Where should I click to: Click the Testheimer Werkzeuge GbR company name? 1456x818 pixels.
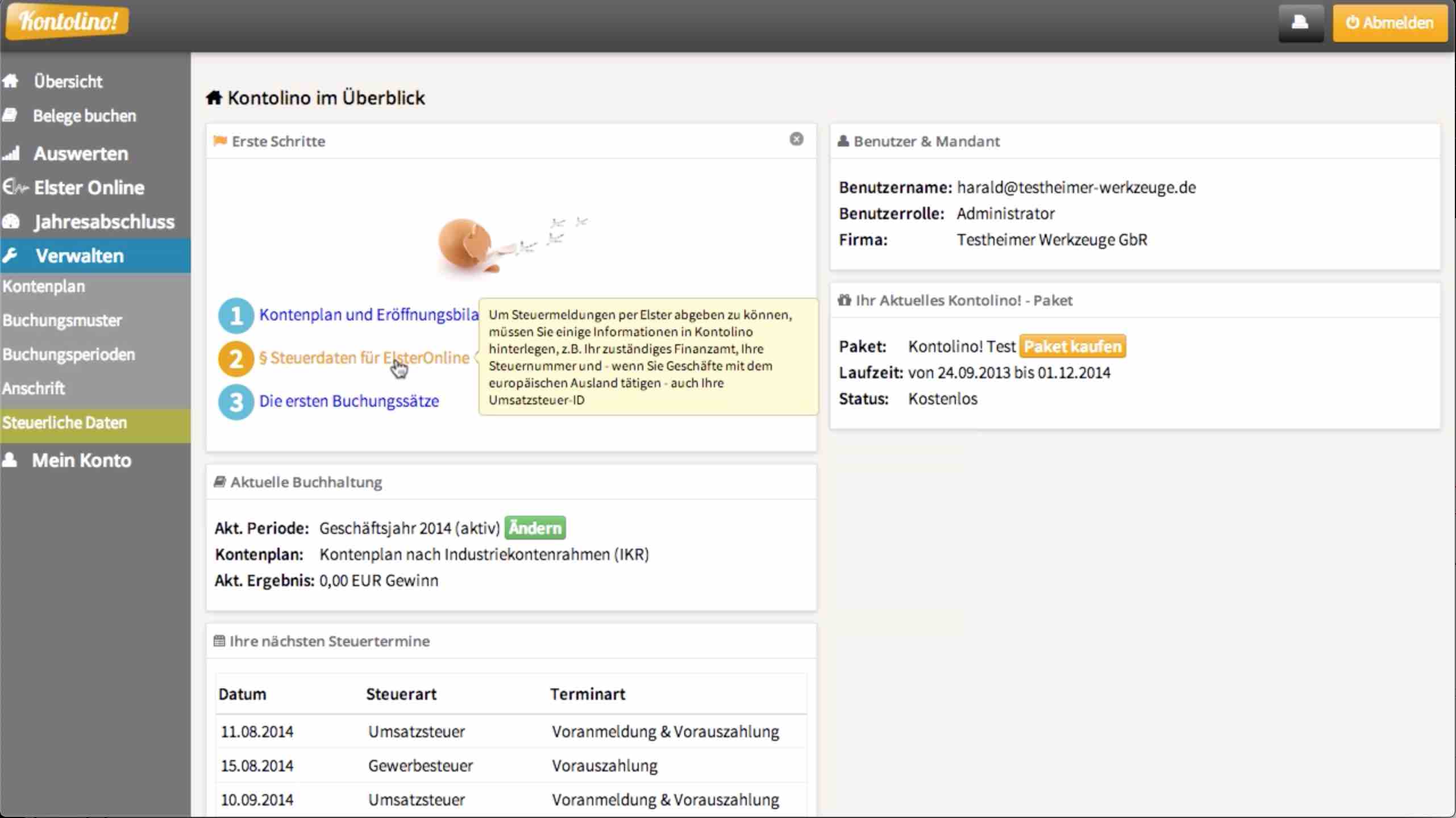pos(1052,240)
